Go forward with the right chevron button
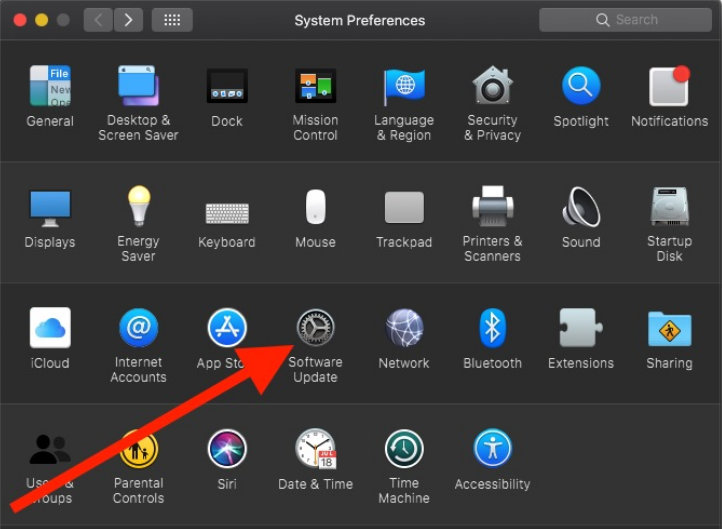722x529 pixels. 128,20
